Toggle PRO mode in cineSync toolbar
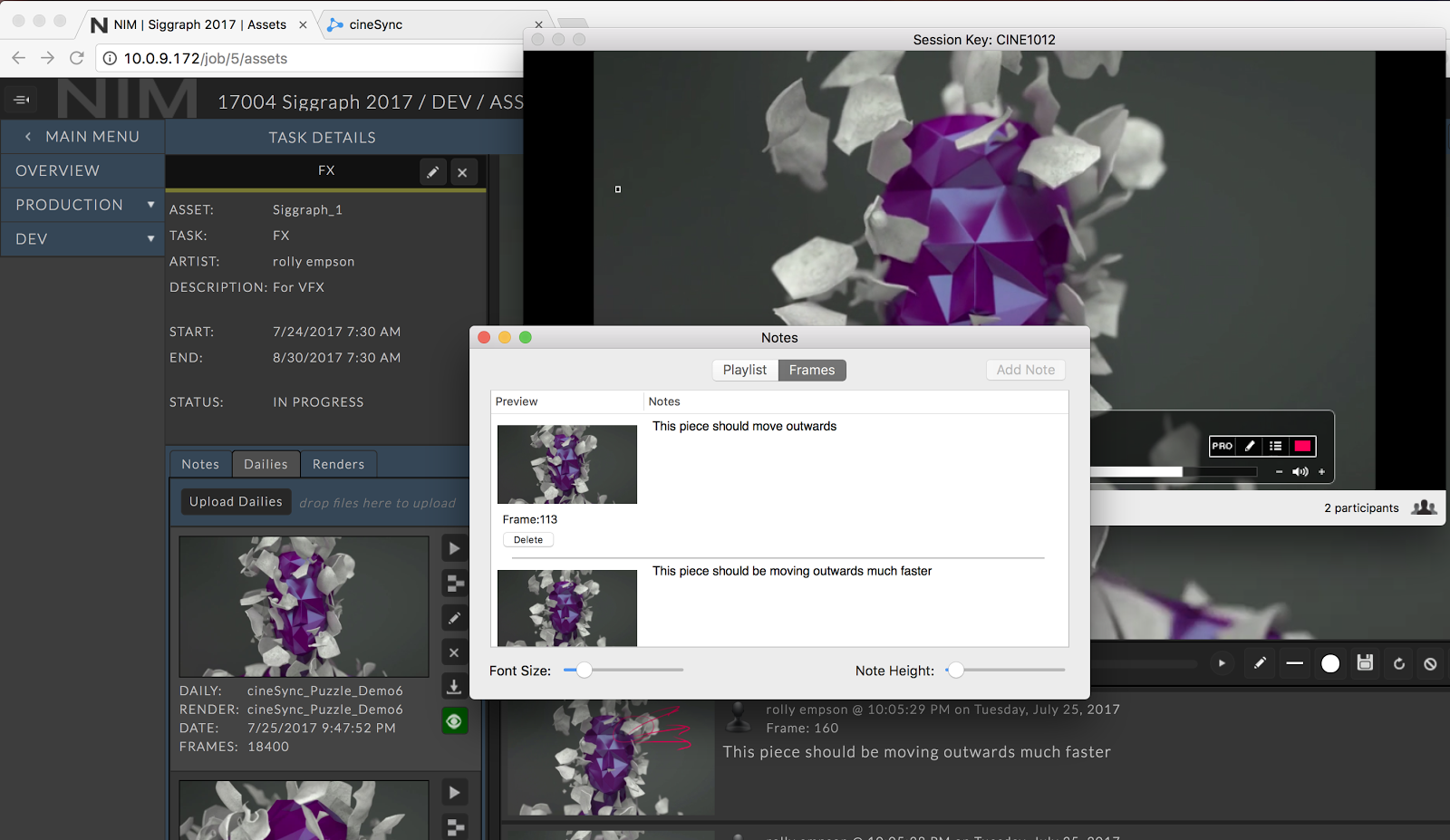The height and width of the screenshot is (840, 1450). pyautogui.click(x=1223, y=446)
